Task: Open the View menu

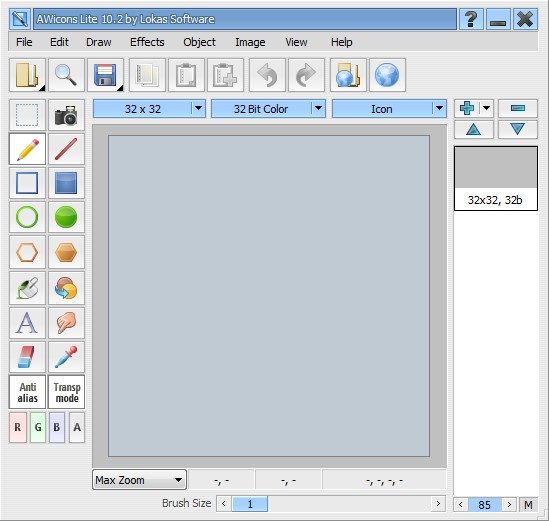Action: click(x=296, y=42)
